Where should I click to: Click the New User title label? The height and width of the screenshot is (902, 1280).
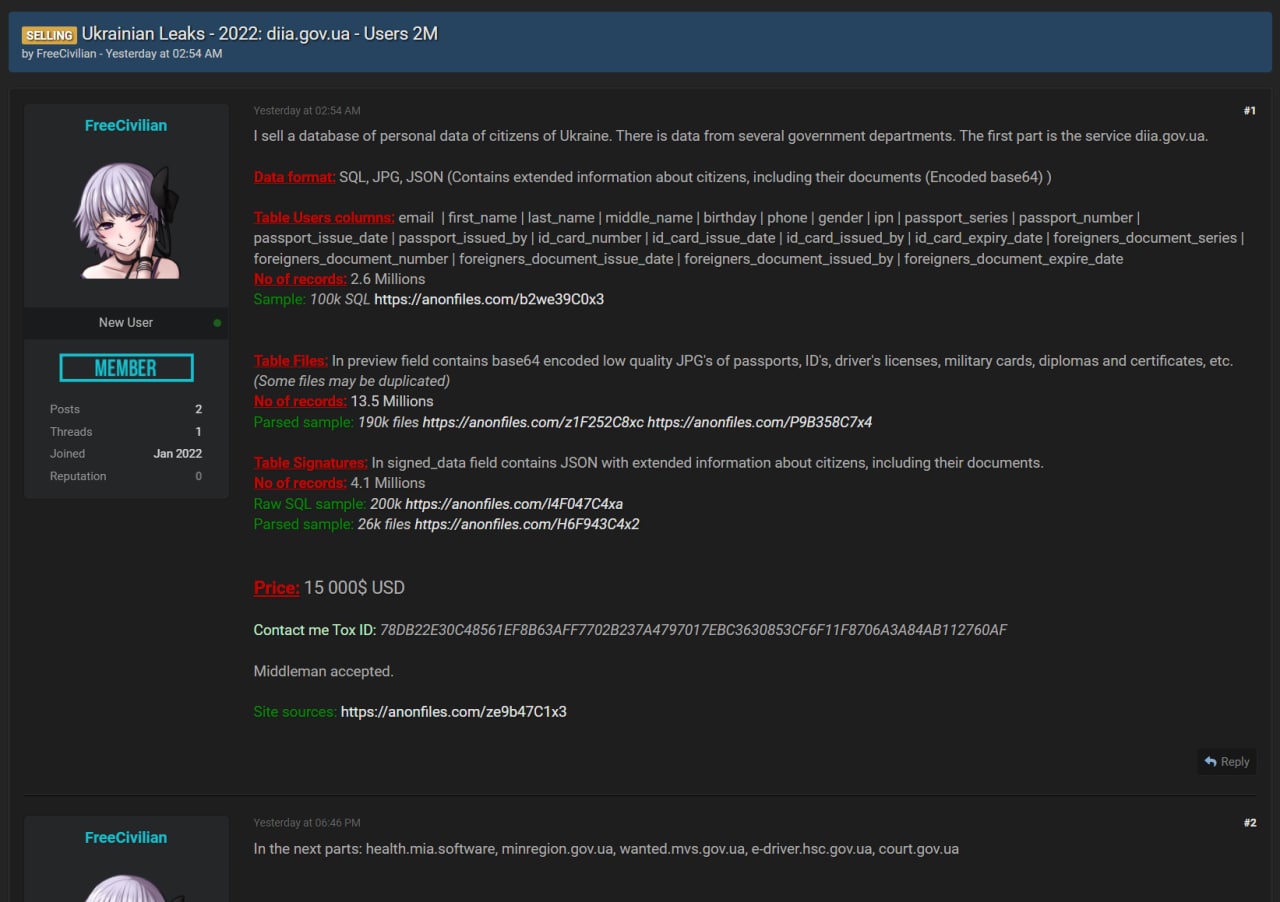[126, 323]
